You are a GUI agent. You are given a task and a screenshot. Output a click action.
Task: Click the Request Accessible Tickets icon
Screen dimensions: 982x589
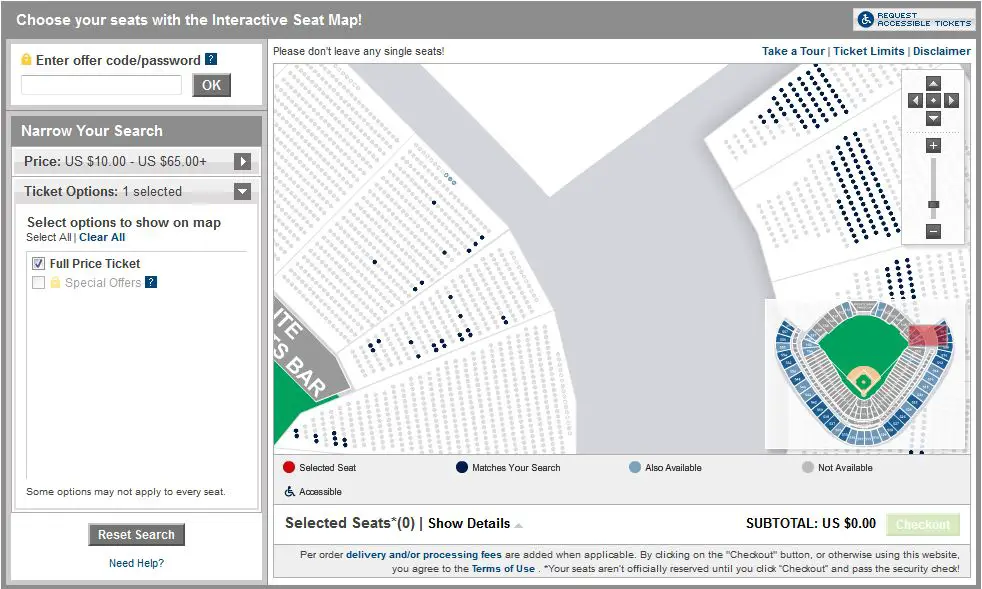[x=914, y=19]
